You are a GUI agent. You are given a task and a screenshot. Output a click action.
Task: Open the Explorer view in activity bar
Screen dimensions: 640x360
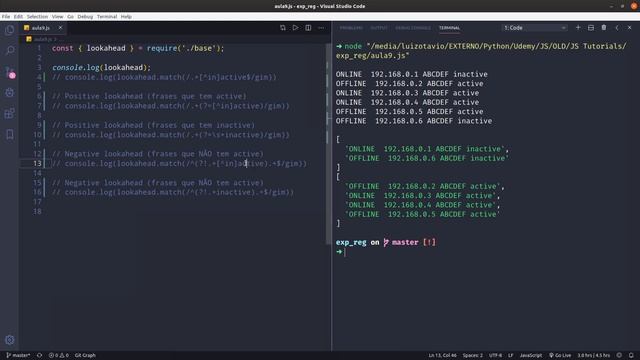(9, 30)
